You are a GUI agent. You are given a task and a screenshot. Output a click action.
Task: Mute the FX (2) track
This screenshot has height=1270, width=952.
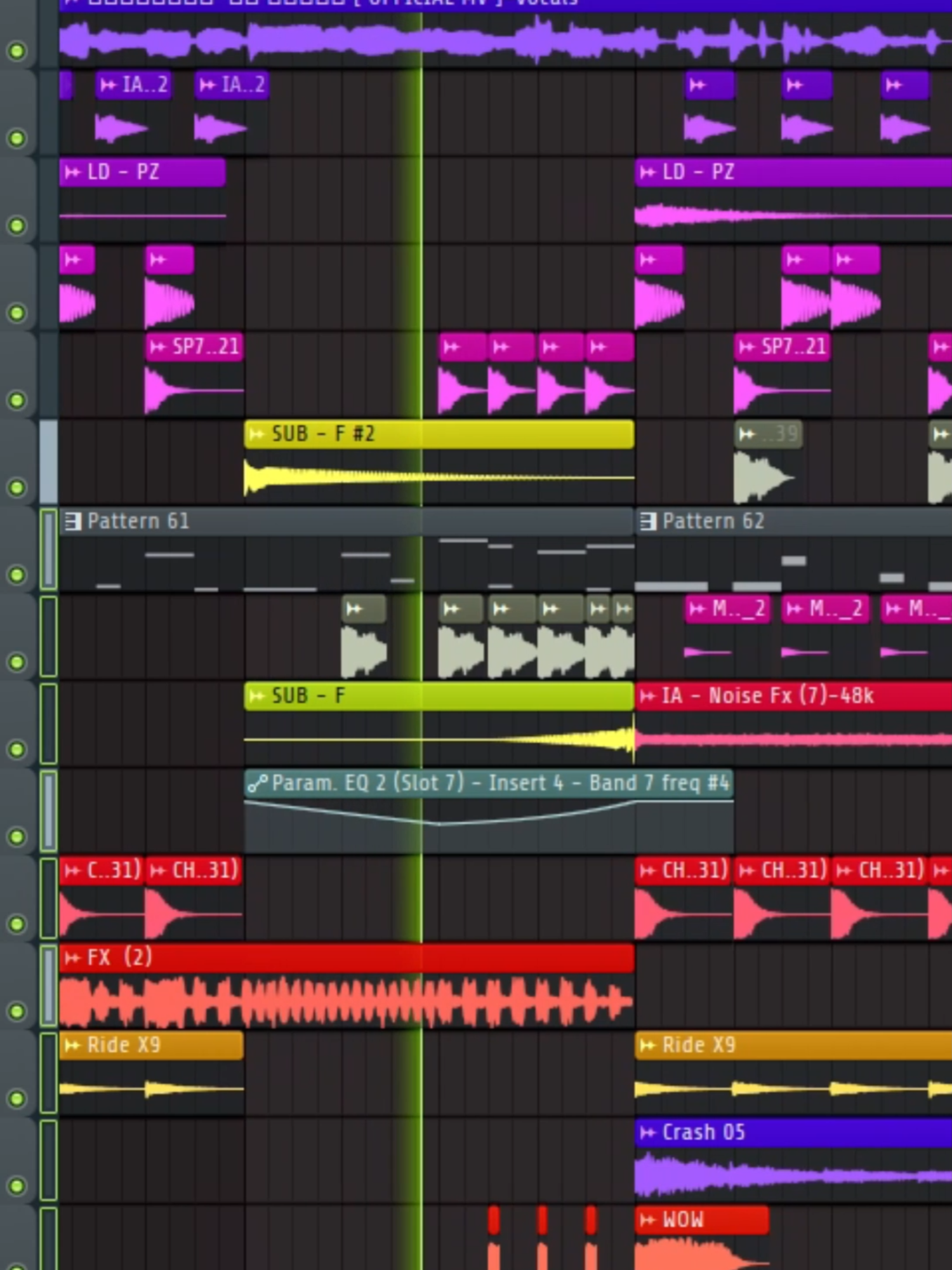(x=17, y=1012)
